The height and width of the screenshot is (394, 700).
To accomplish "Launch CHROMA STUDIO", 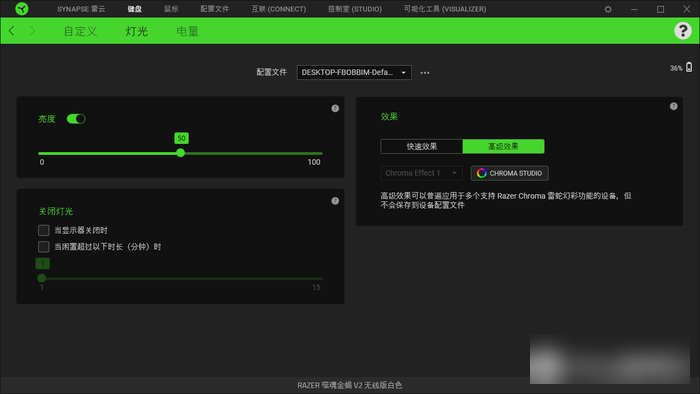I will (510, 173).
